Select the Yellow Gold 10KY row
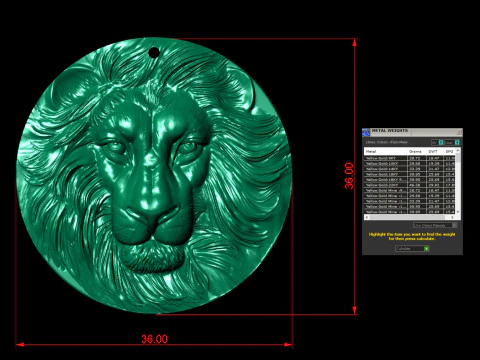The image size is (480, 360). 409,164
